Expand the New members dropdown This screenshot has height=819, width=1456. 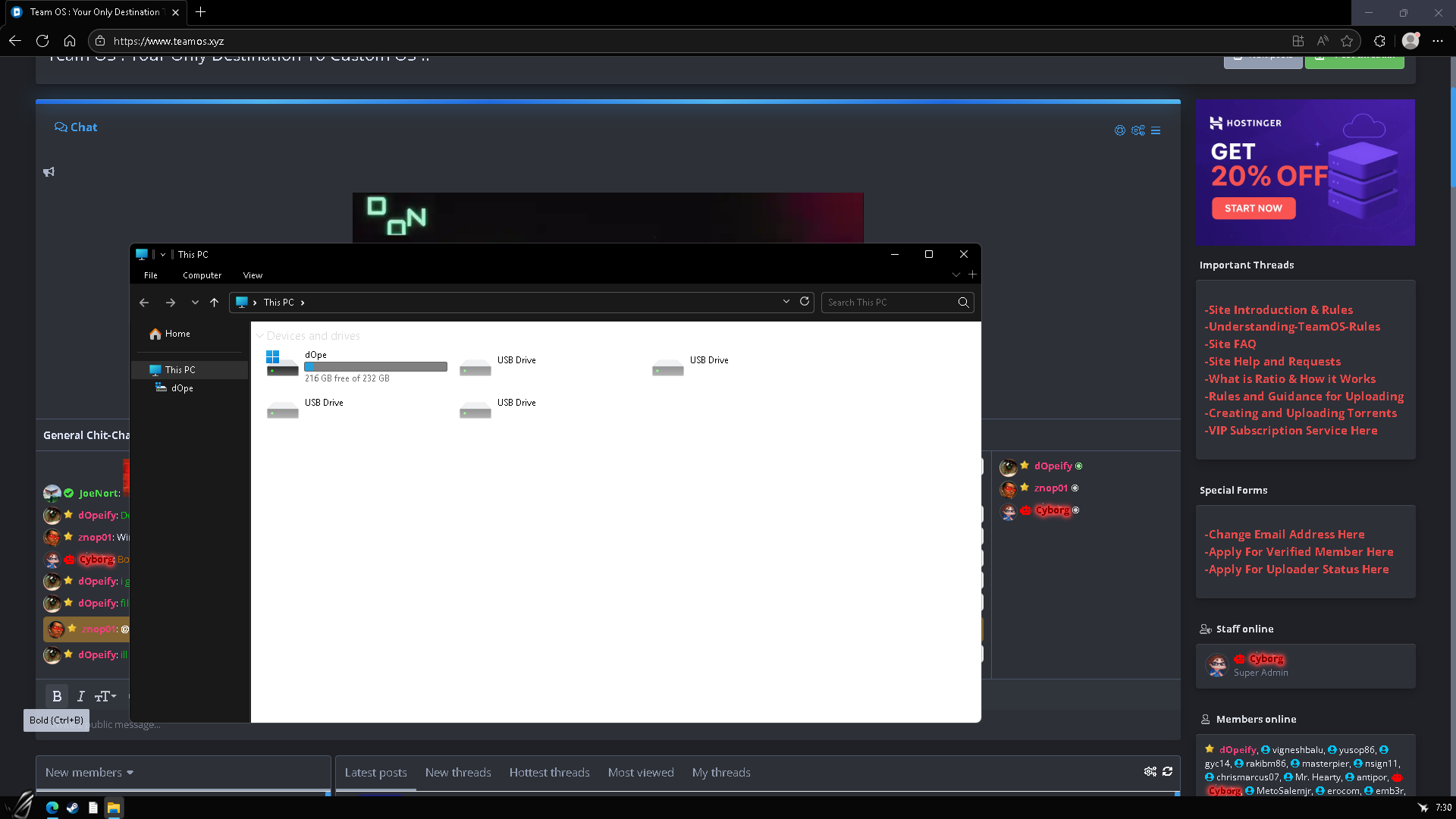(89, 773)
